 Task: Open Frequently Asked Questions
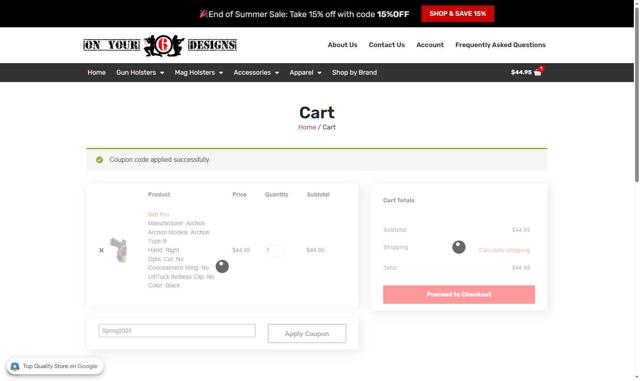click(x=500, y=45)
